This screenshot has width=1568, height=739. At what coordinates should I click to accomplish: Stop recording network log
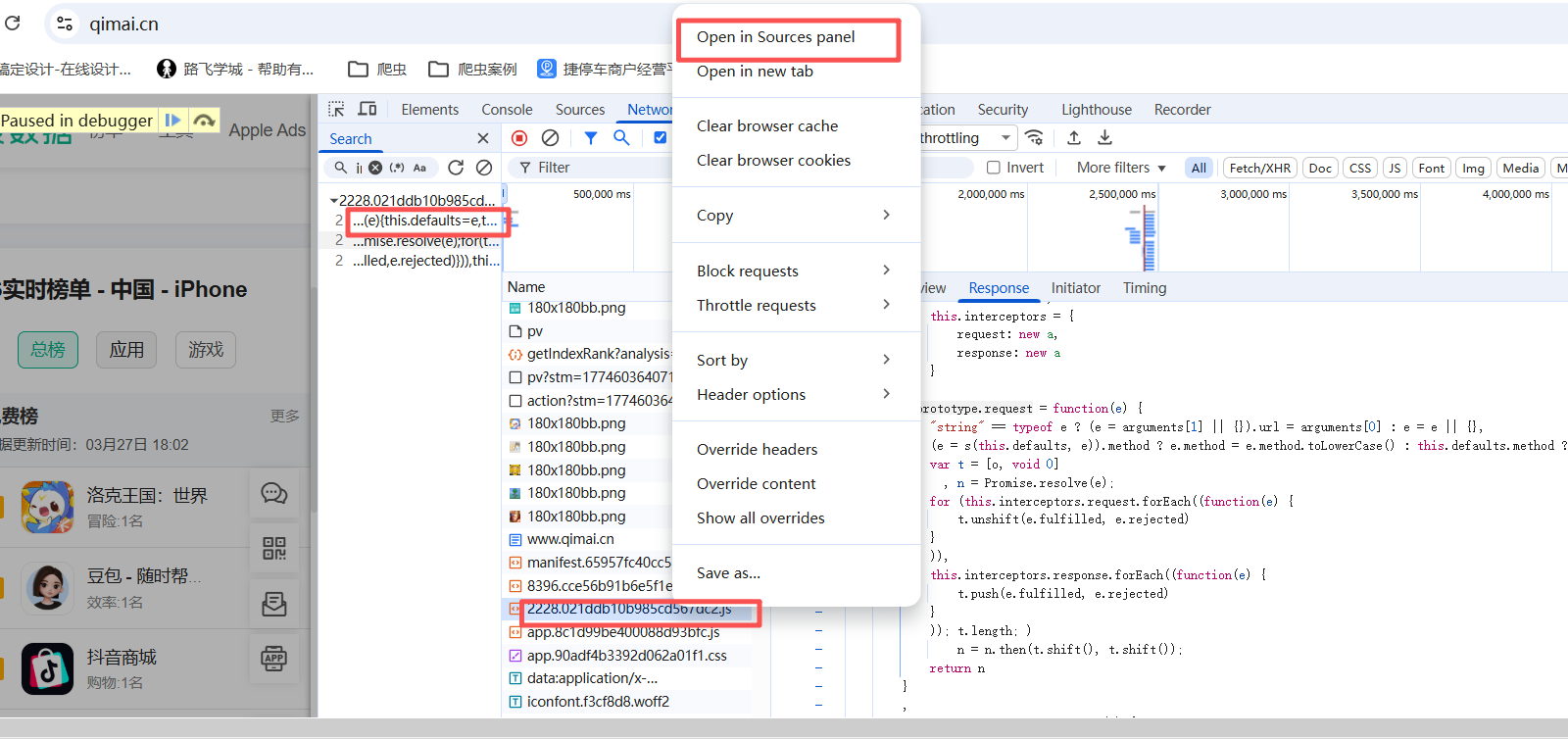(519, 138)
